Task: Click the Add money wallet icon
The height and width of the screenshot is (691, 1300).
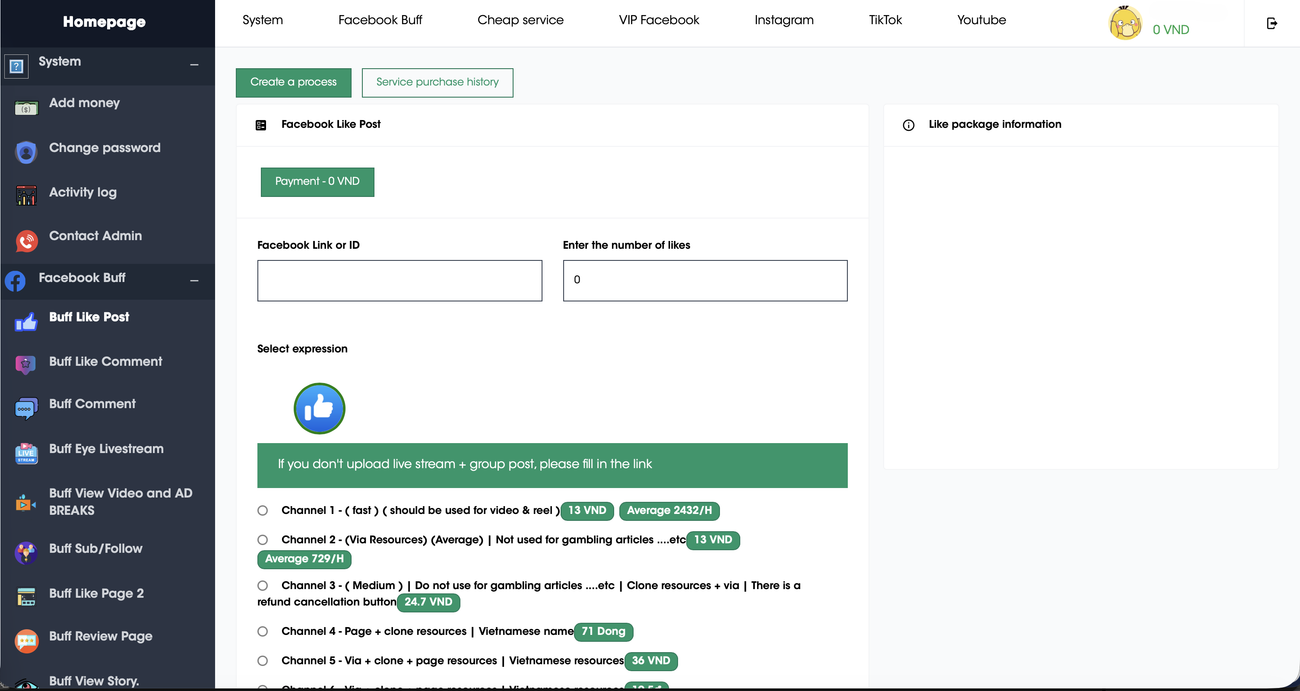Action: [x=27, y=106]
